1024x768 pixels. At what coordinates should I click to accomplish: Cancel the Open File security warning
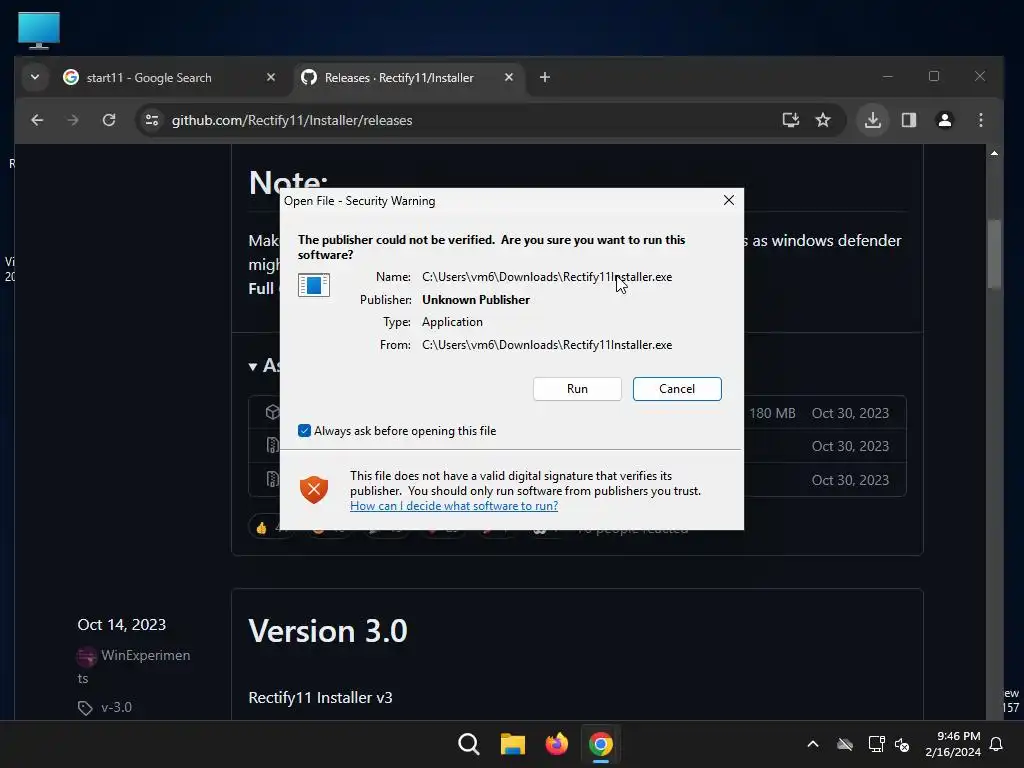coord(677,389)
